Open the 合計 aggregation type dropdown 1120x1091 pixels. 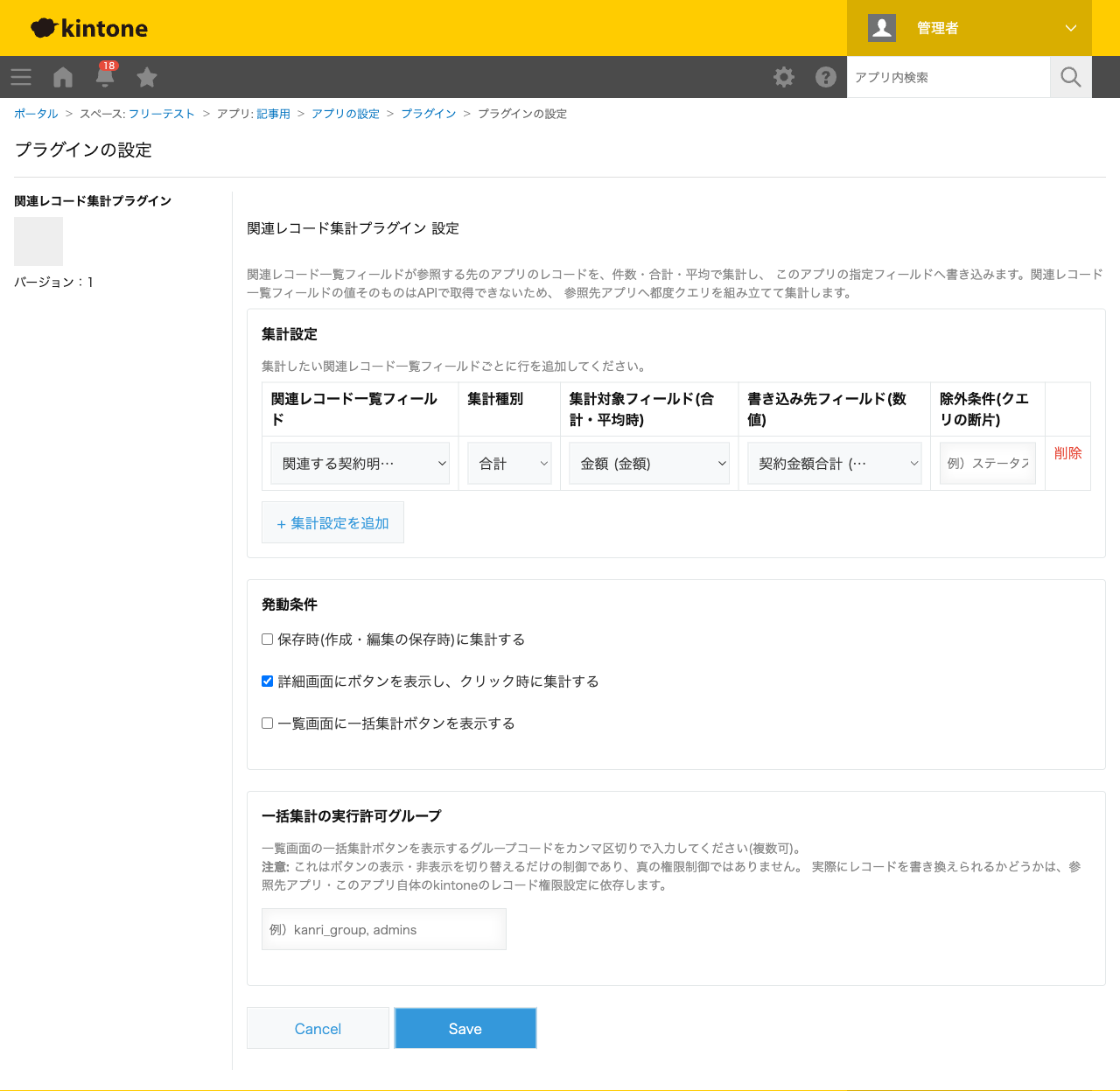coord(509,464)
